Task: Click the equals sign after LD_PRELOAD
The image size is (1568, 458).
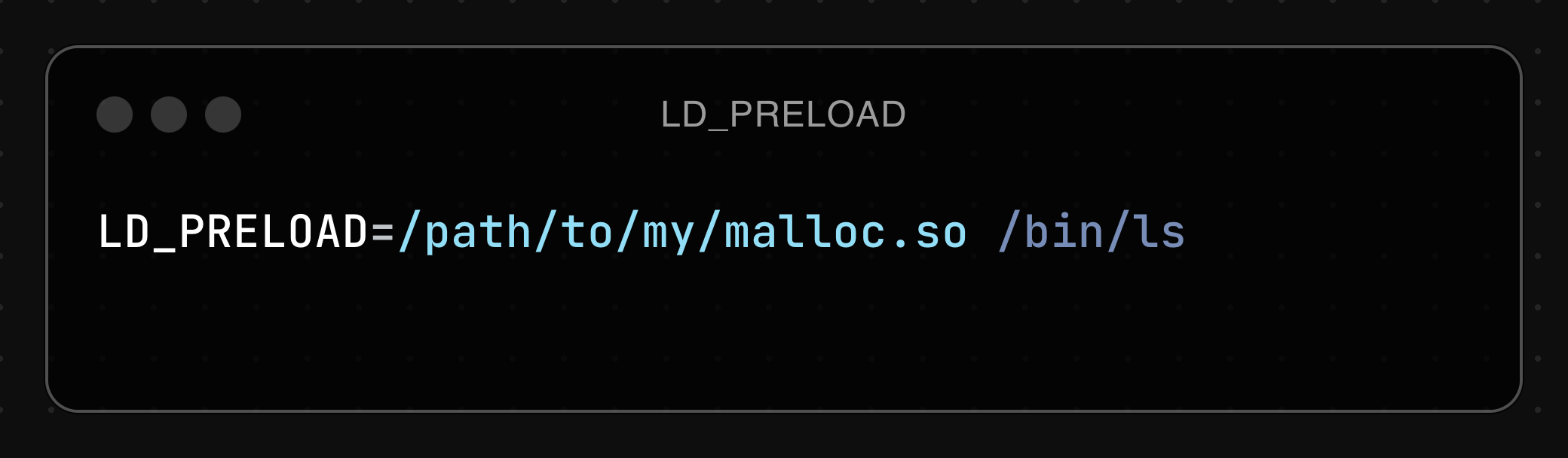Action: [382, 232]
